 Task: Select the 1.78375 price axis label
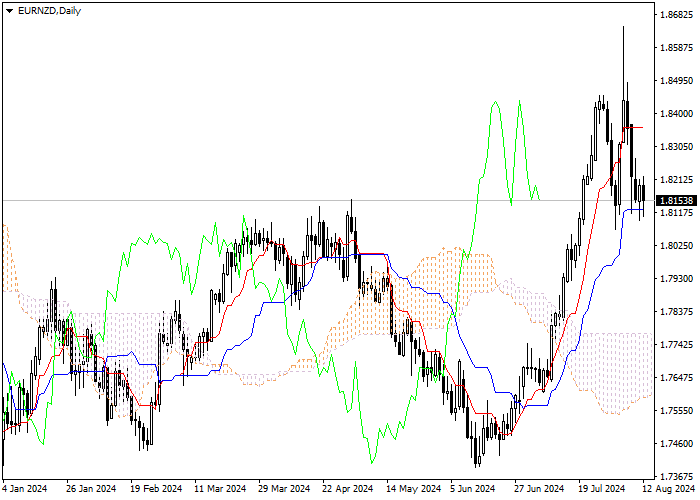pos(677,312)
